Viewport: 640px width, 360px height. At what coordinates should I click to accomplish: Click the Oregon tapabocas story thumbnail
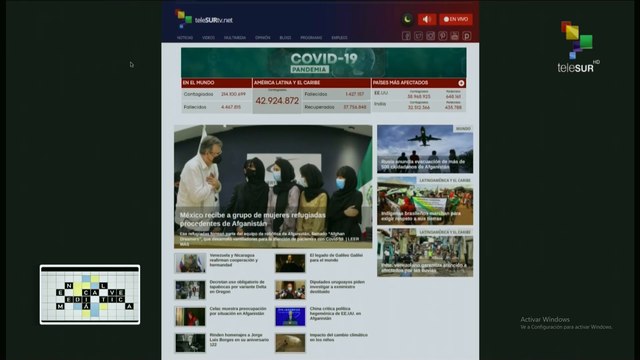pos(190,290)
